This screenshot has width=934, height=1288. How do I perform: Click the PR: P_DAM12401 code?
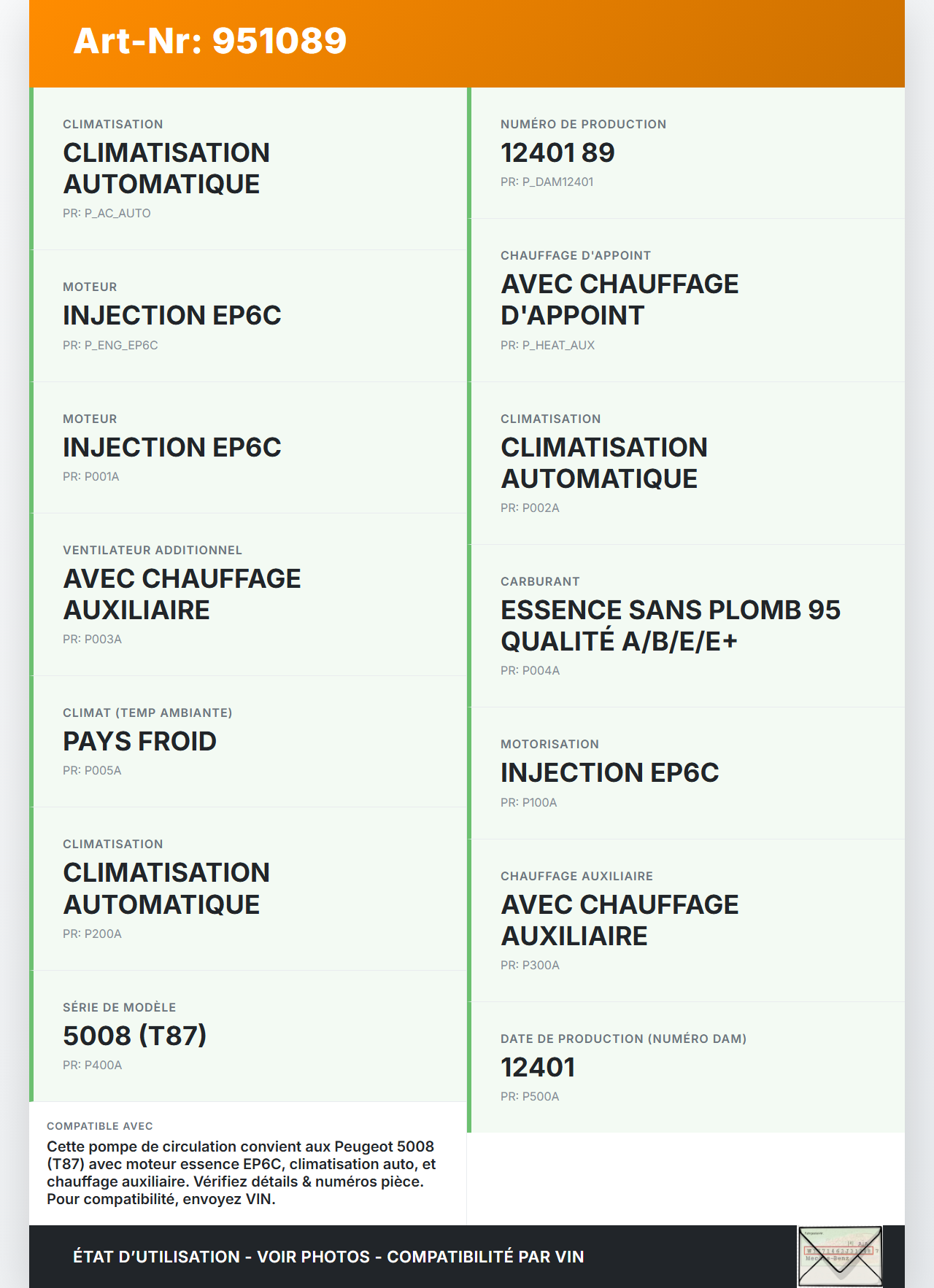tap(547, 182)
